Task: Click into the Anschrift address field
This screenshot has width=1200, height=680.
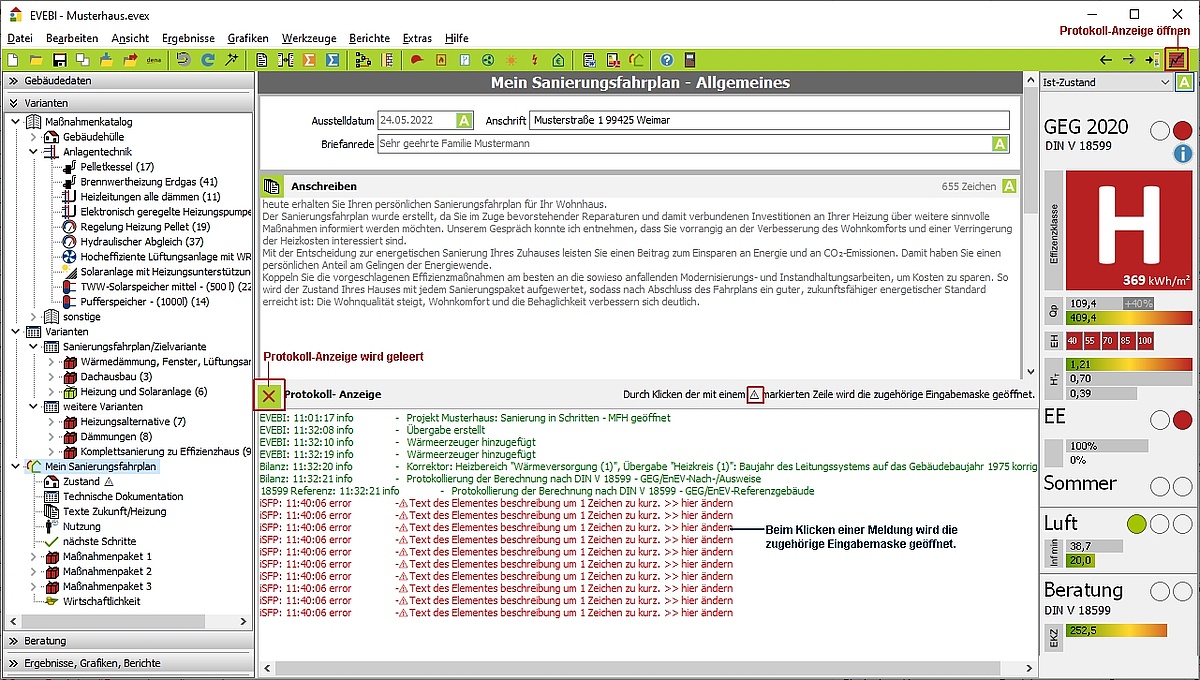Action: (769, 120)
